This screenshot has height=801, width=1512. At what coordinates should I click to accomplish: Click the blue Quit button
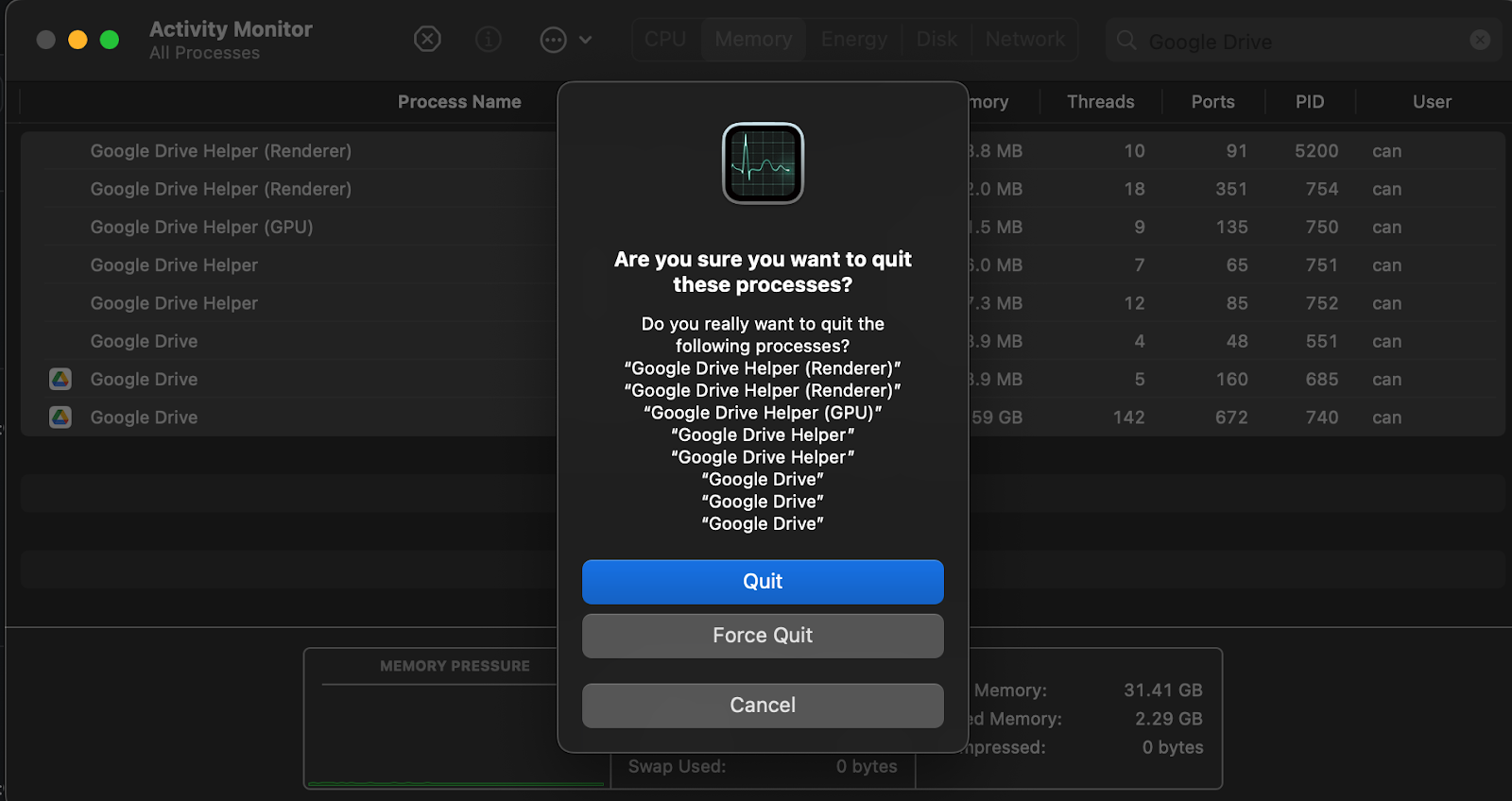pos(763,582)
